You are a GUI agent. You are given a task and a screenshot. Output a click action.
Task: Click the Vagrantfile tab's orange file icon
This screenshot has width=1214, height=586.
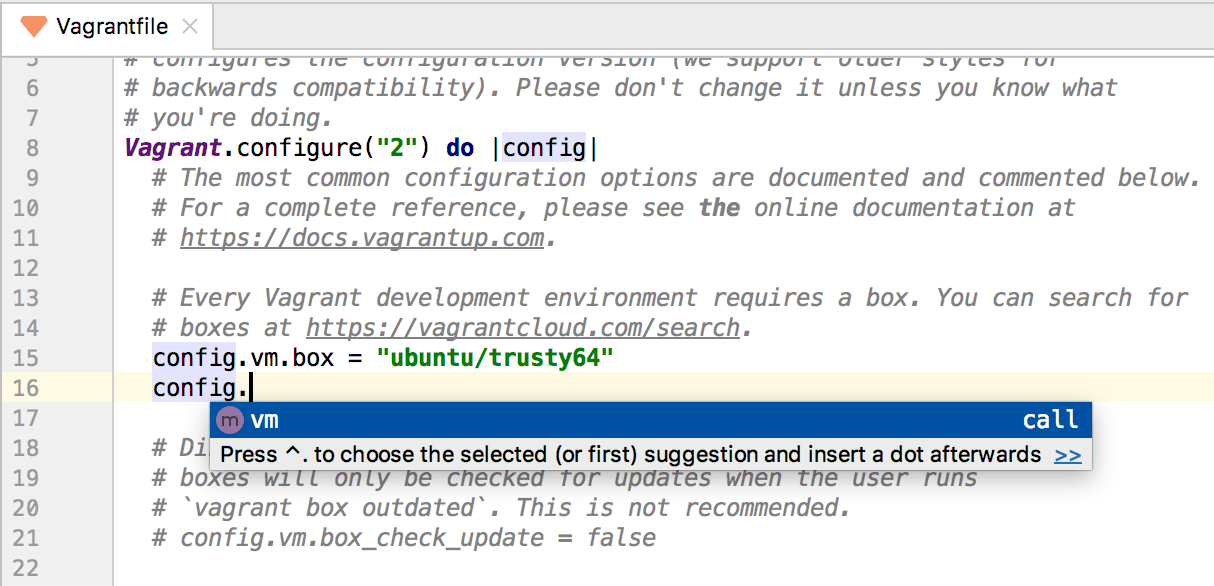33,26
